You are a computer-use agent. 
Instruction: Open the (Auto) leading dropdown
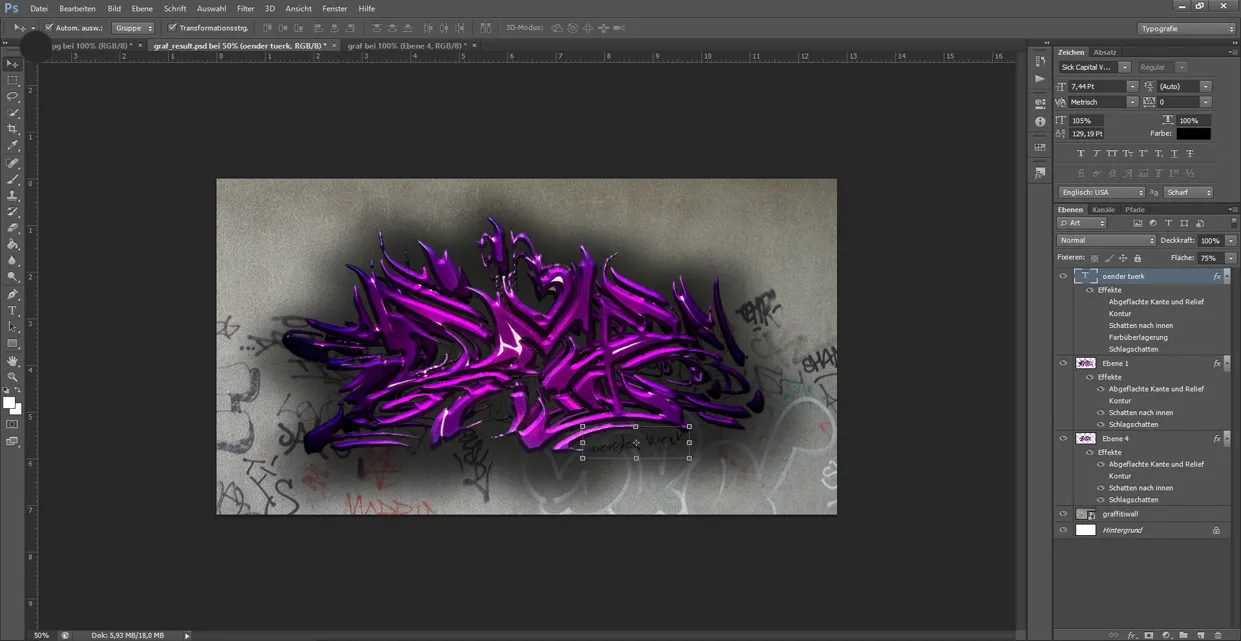(x=1206, y=87)
